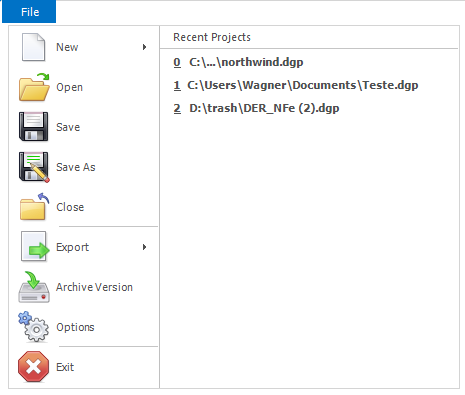The height and width of the screenshot is (395, 465).
Task: Open recent project Teste.dgp
Action: pos(296,85)
